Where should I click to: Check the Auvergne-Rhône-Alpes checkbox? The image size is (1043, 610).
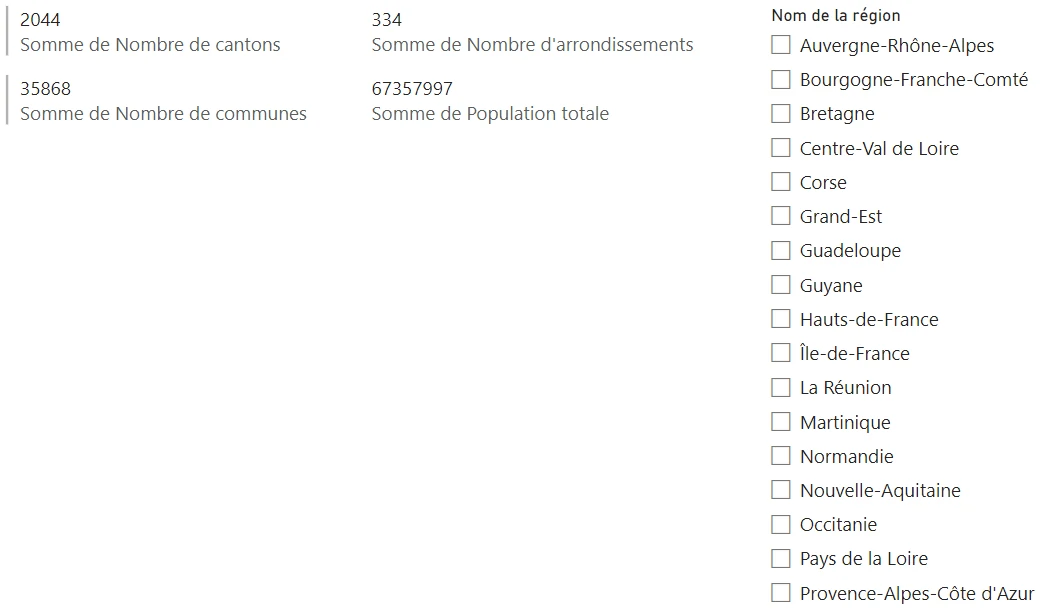coord(781,45)
